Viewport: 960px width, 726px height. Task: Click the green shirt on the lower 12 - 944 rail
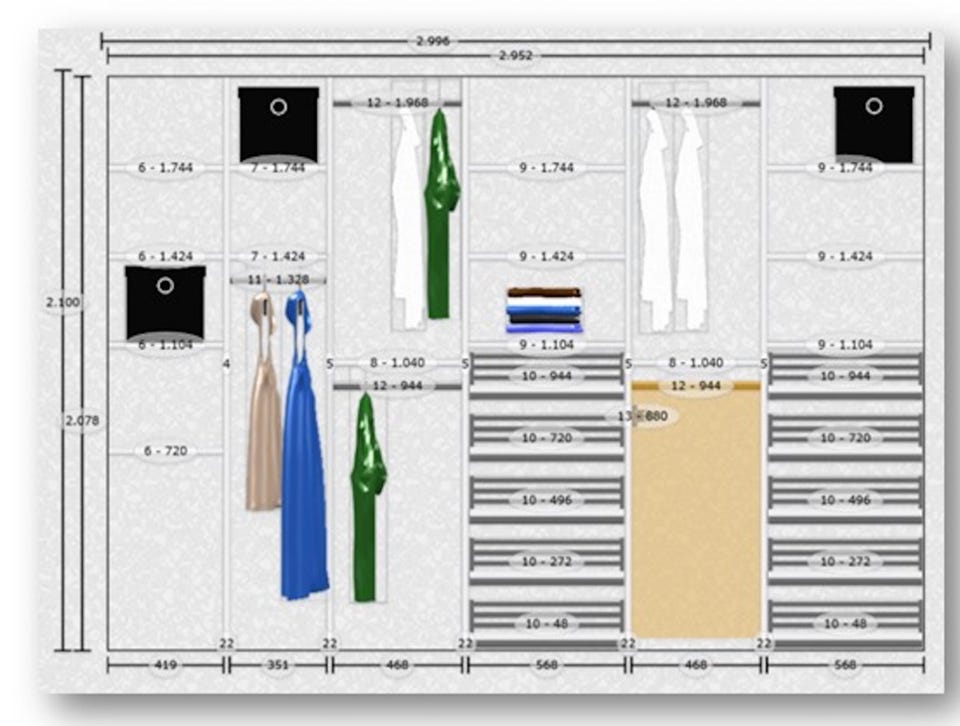tap(367, 497)
